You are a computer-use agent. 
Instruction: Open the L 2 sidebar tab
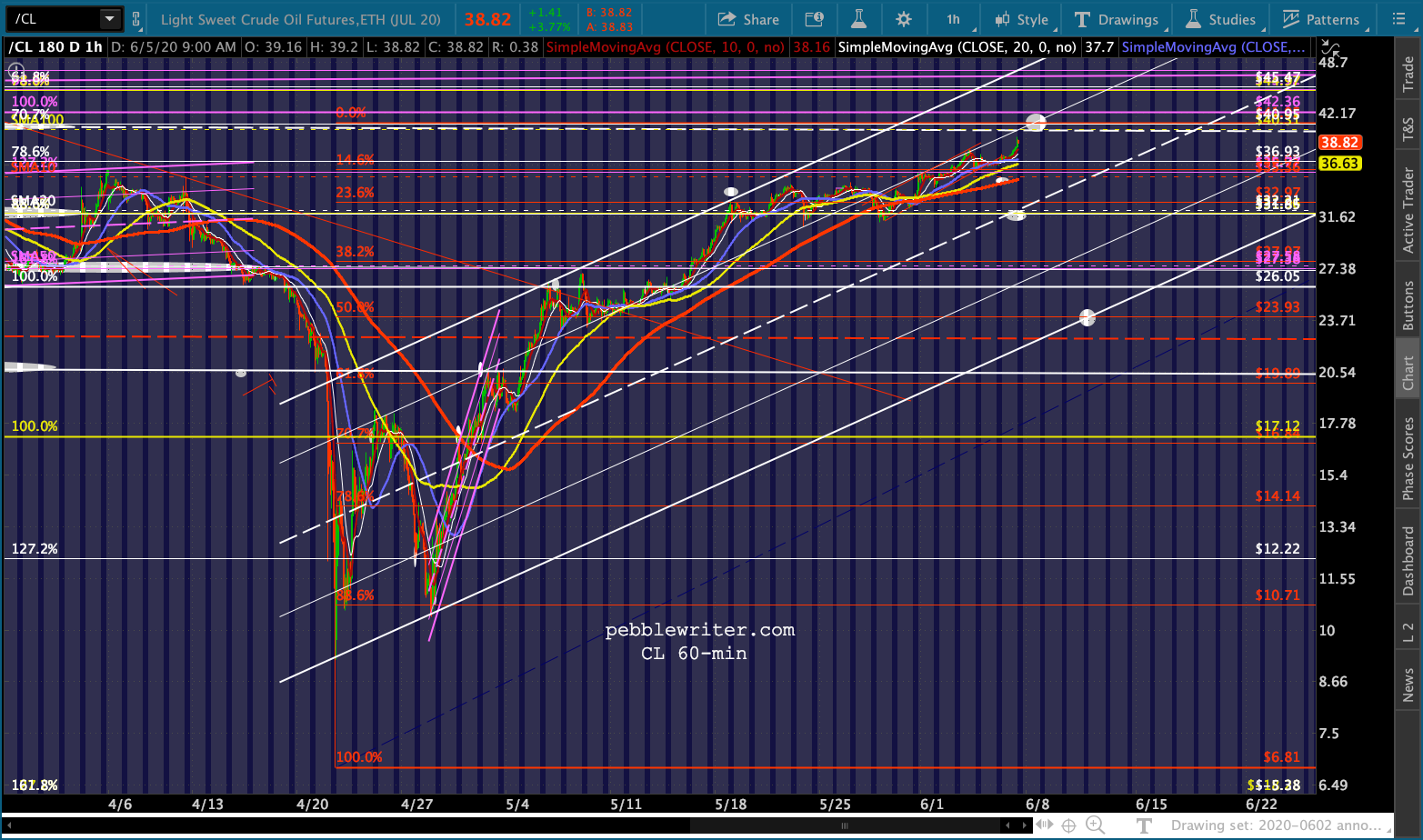point(1408,633)
